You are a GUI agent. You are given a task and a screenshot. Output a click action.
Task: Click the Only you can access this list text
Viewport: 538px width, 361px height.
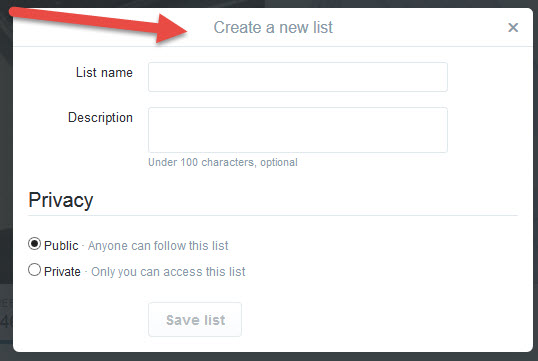click(x=168, y=272)
